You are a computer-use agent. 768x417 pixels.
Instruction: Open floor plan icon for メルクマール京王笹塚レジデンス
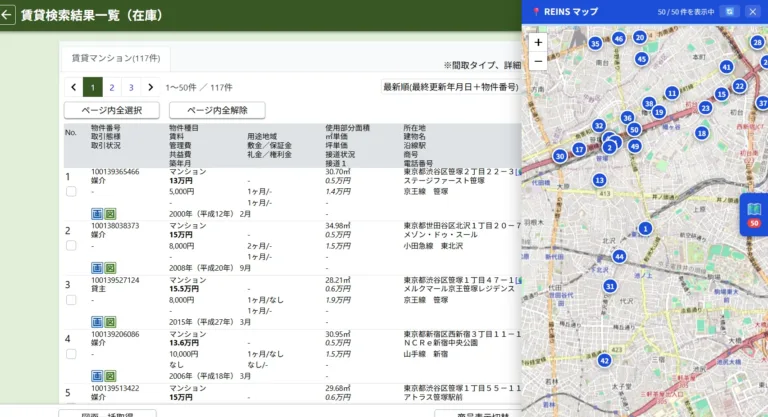pos(110,322)
